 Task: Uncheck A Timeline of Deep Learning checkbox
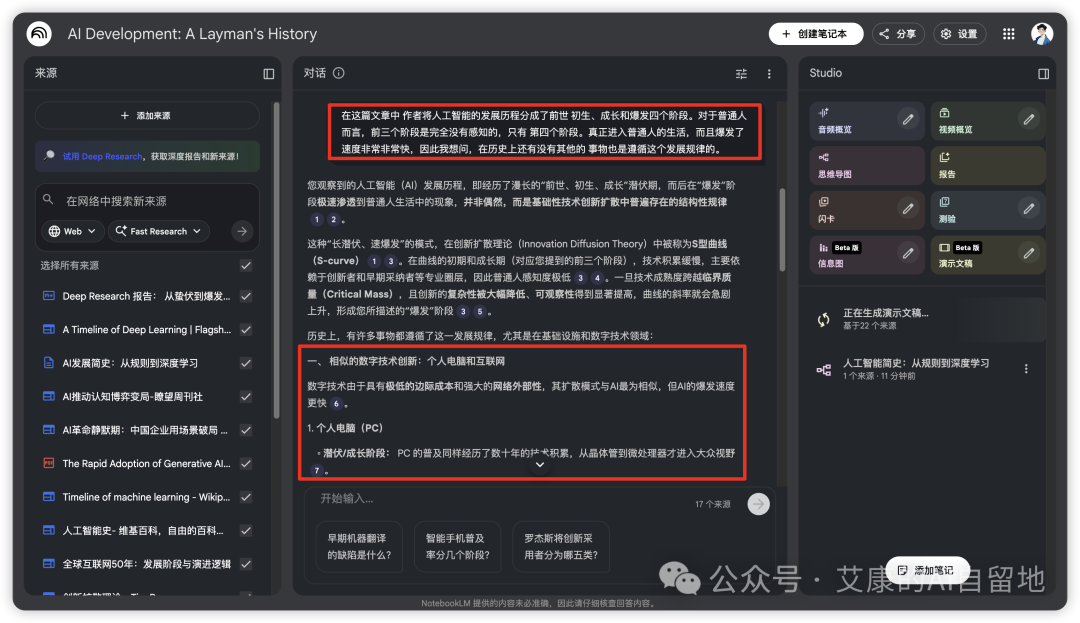click(246, 330)
